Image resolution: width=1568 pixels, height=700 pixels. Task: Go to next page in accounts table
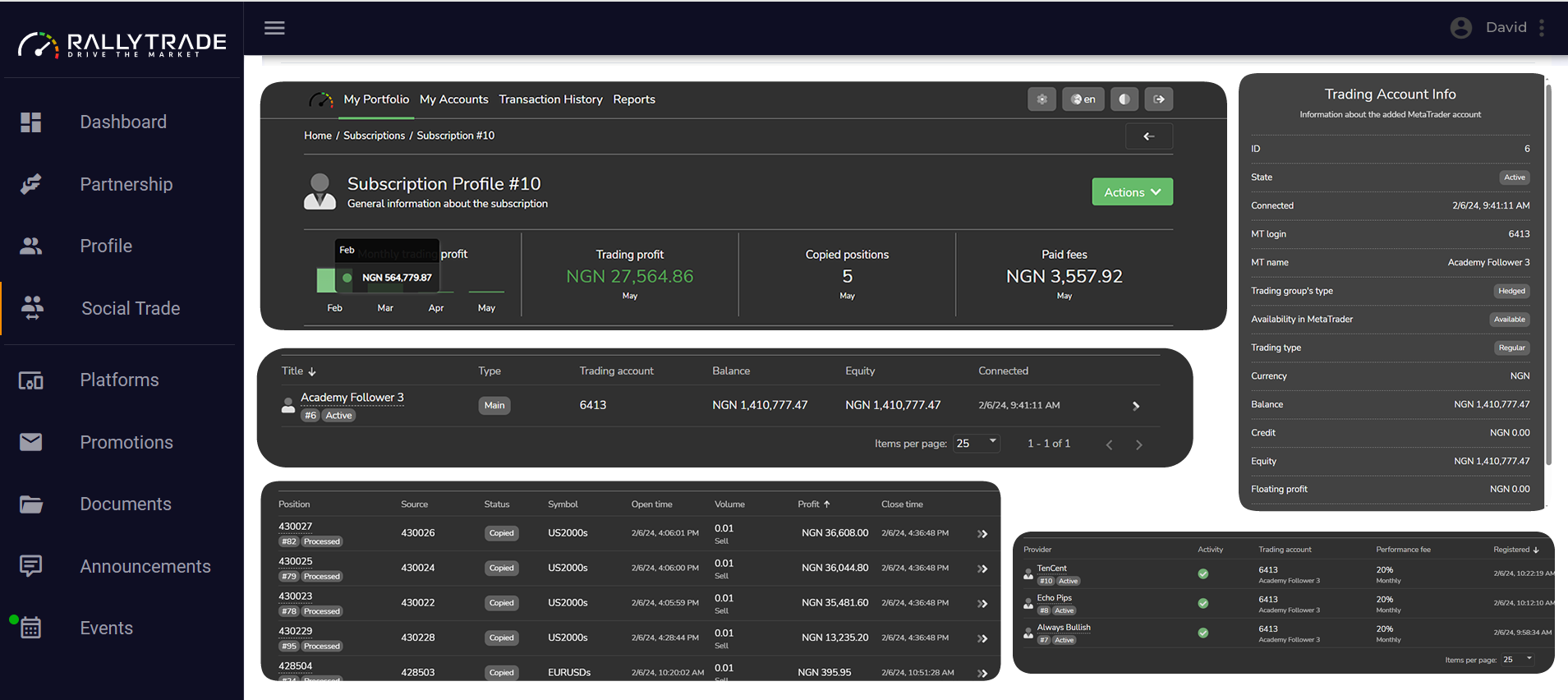[1139, 444]
